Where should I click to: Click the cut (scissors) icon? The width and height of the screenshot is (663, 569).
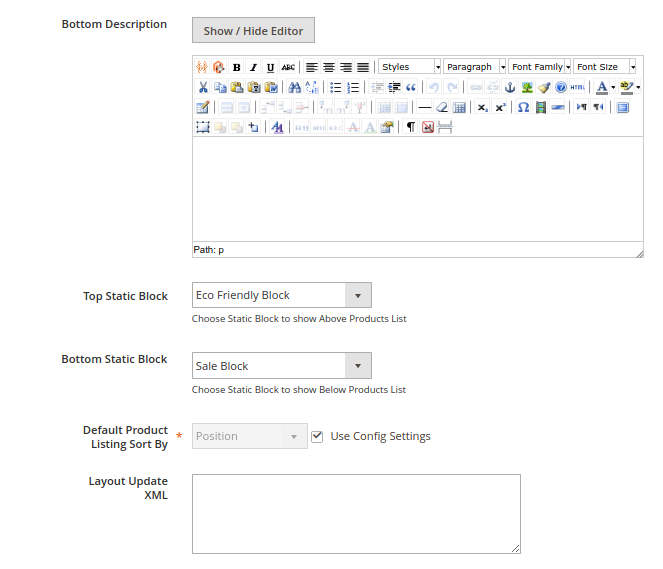tap(202, 87)
